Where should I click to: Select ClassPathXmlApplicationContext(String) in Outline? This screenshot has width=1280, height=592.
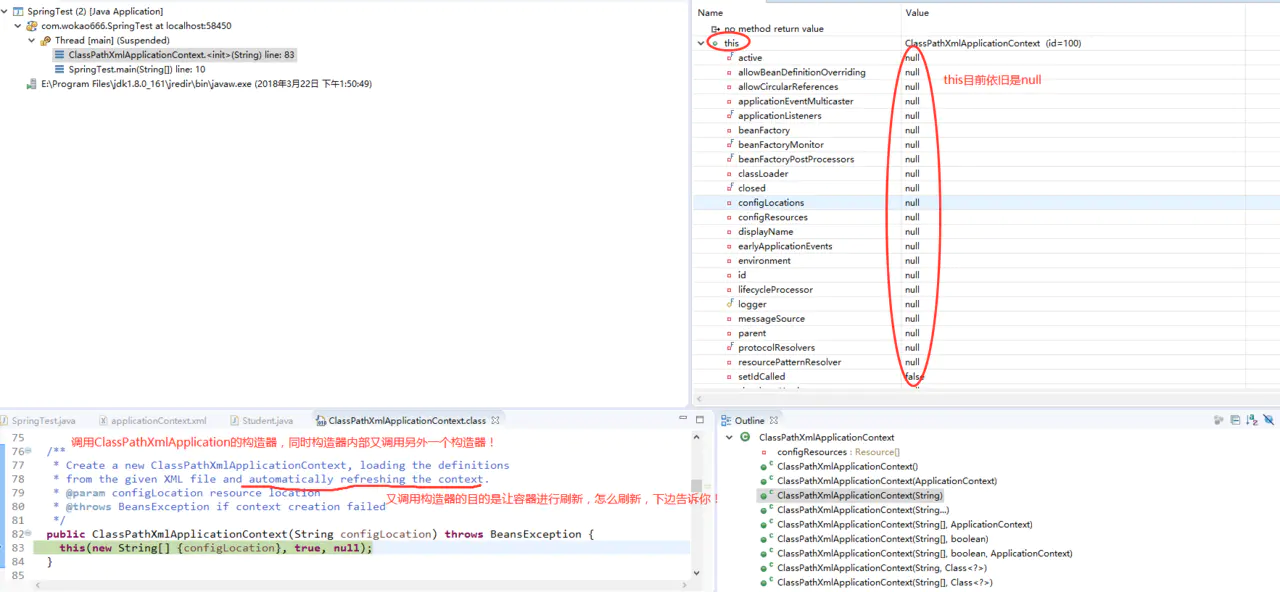[x=850, y=496]
